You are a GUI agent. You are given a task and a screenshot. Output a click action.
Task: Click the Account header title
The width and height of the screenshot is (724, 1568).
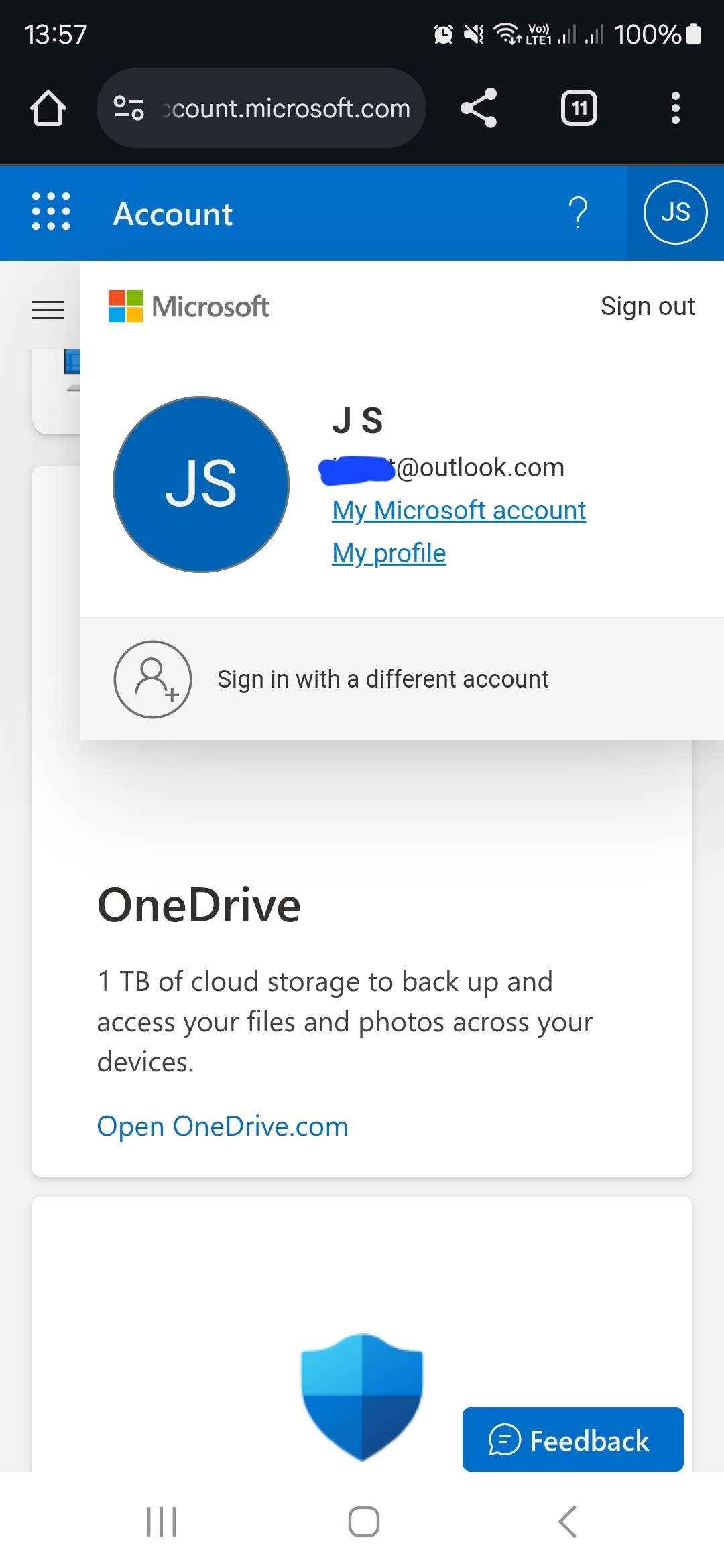[x=173, y=214]
